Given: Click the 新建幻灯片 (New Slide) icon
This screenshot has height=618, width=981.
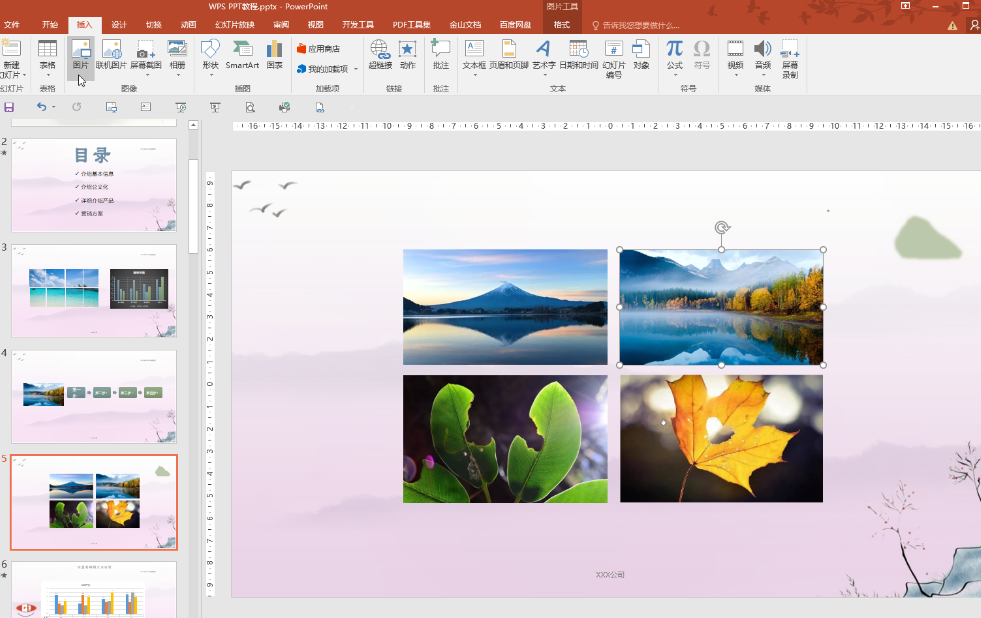Looking at the screenshot, I should 11,48.
